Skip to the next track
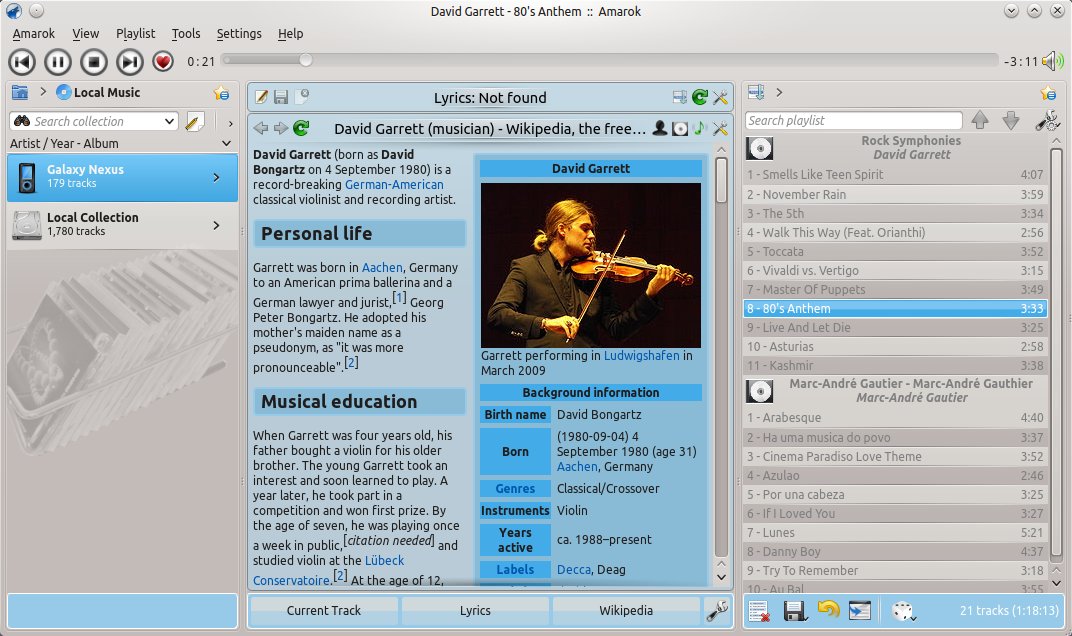 click(x=130, y=62)
